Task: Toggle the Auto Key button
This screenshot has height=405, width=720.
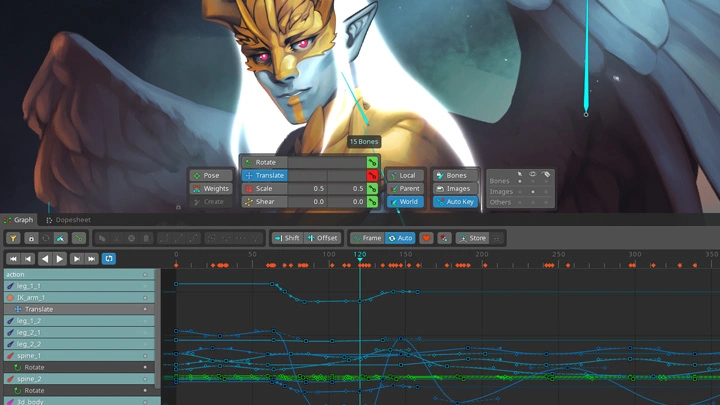Action: (455, 202)
